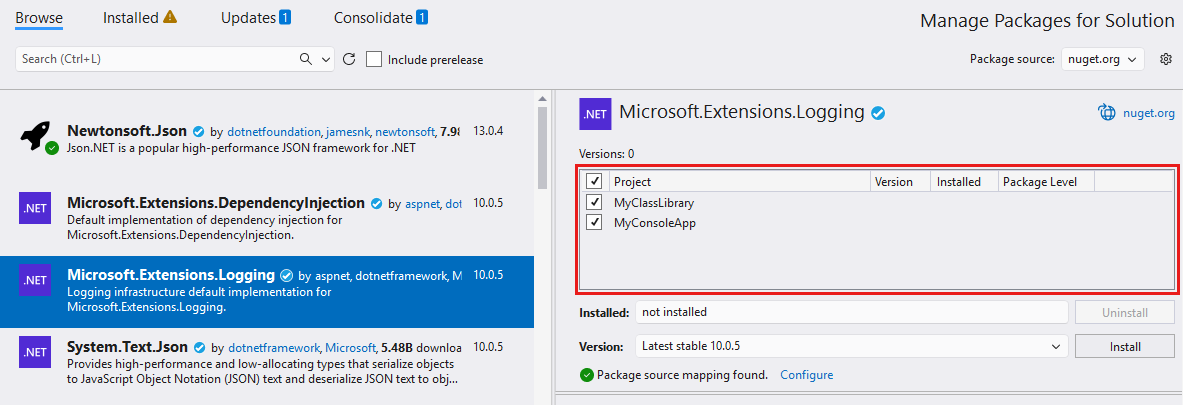Click the Uninstall button
The image size is (1183, 405).
point(1124,312)
